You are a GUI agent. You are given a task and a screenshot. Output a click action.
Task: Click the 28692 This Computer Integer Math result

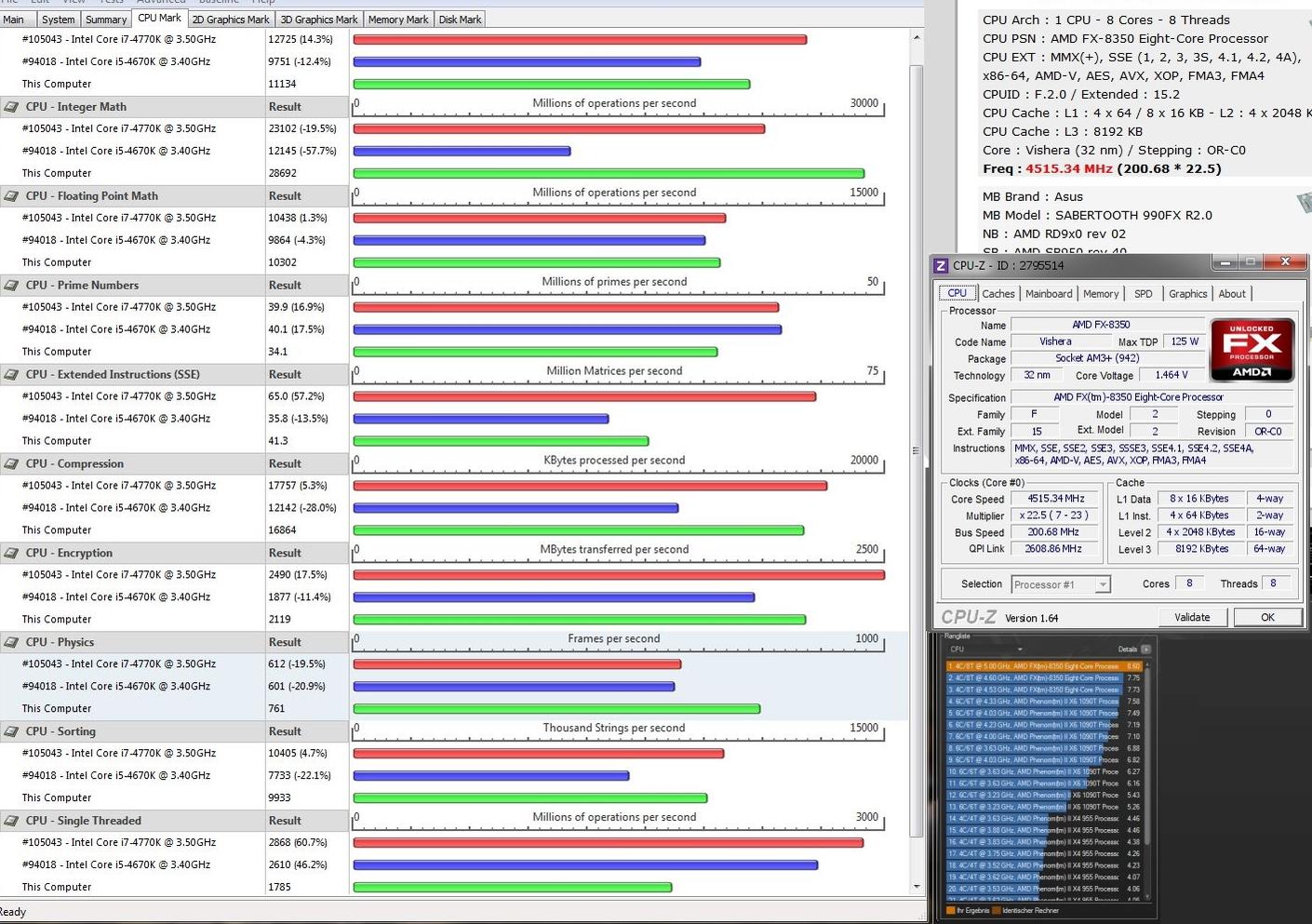pyautogui.click(x=283, y=174)
